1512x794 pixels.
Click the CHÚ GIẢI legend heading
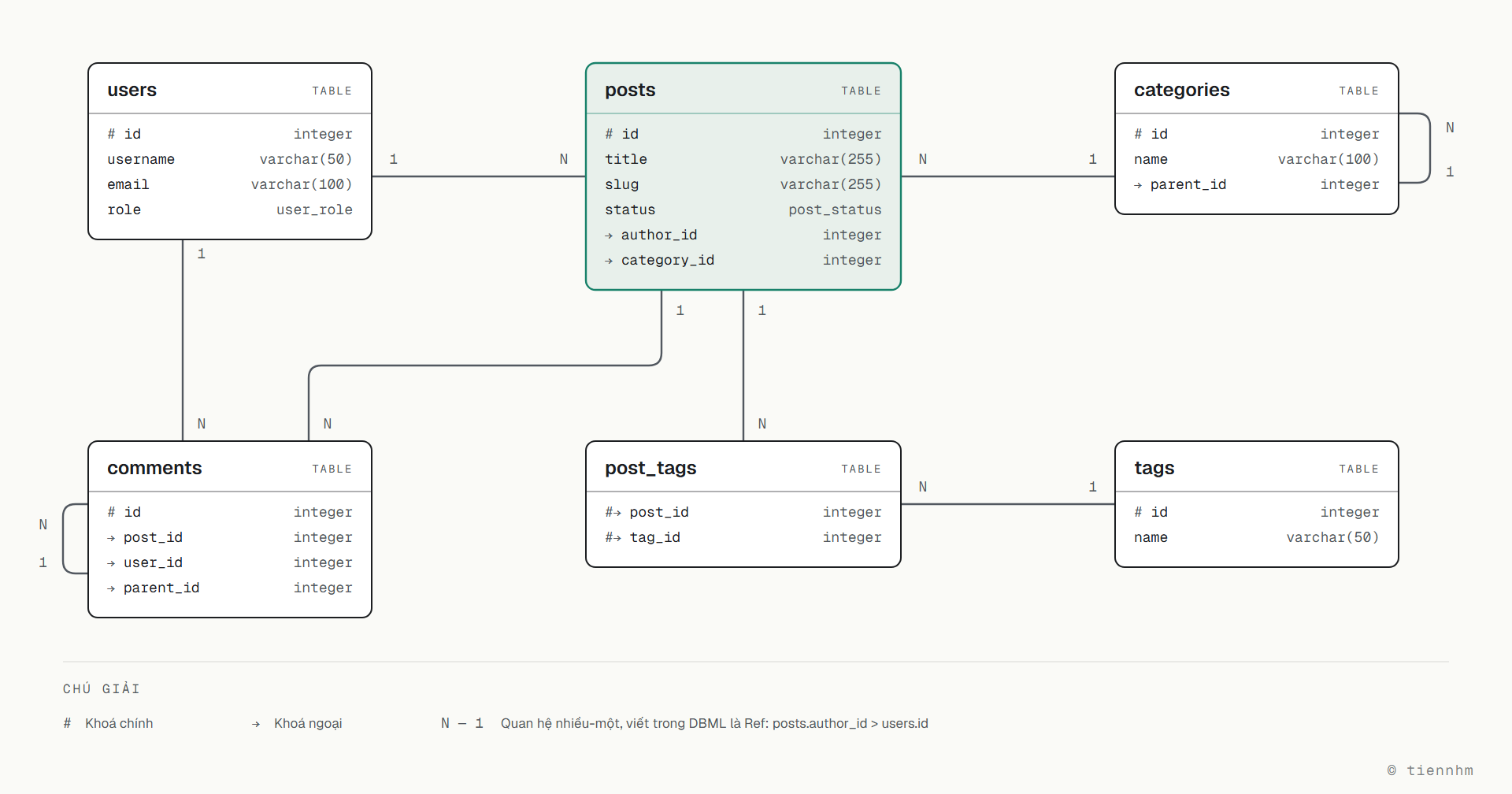[x=102, y=688]
